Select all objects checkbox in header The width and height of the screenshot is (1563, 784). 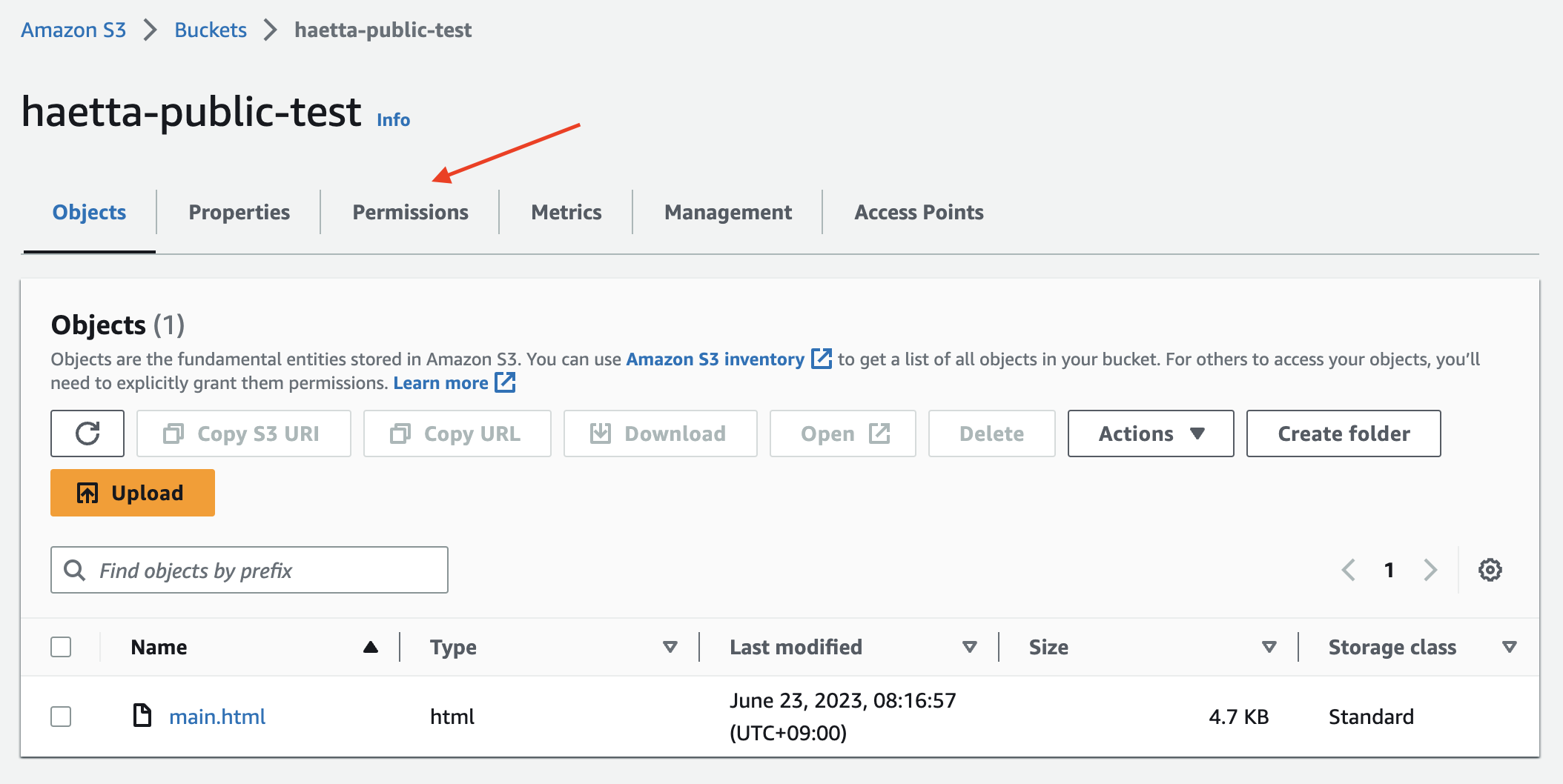[x=61, y=647]
